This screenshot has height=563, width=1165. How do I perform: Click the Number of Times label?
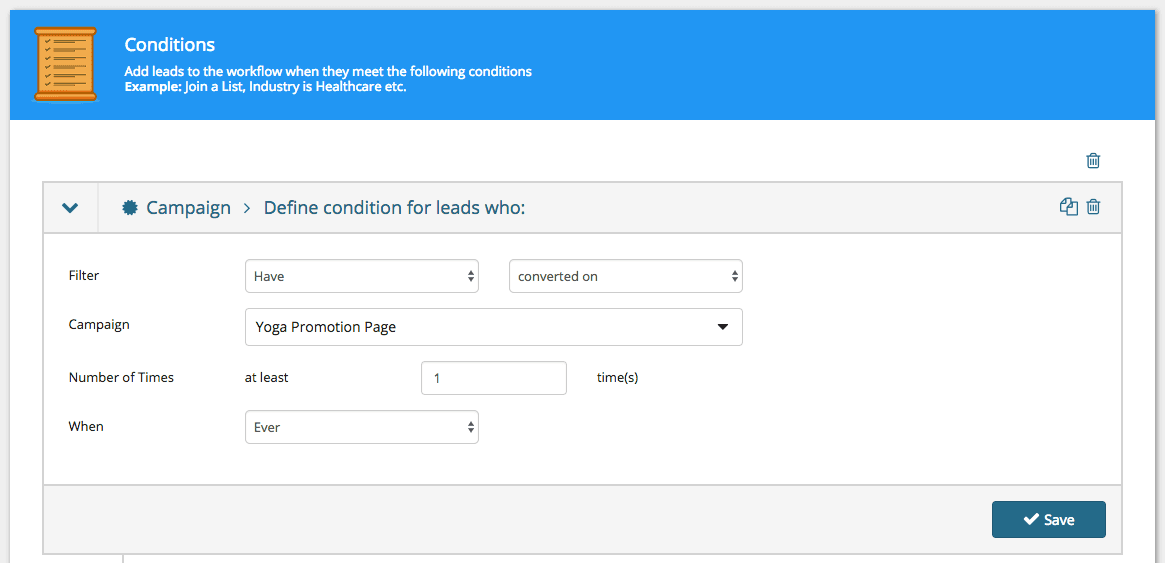click(x=121, y=377)
